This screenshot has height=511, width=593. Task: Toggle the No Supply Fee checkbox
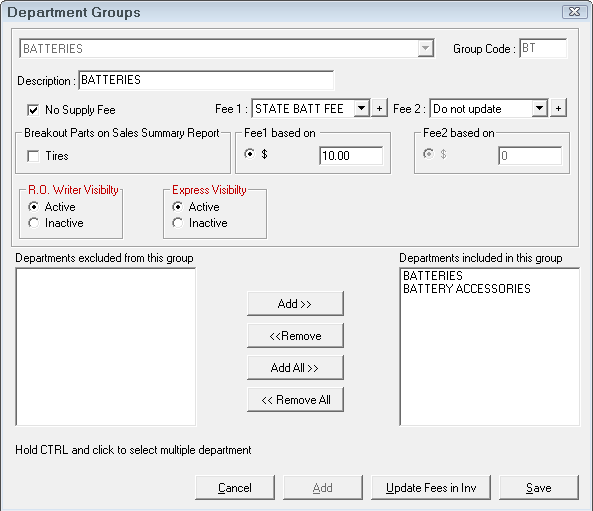[x=33, y=110]
